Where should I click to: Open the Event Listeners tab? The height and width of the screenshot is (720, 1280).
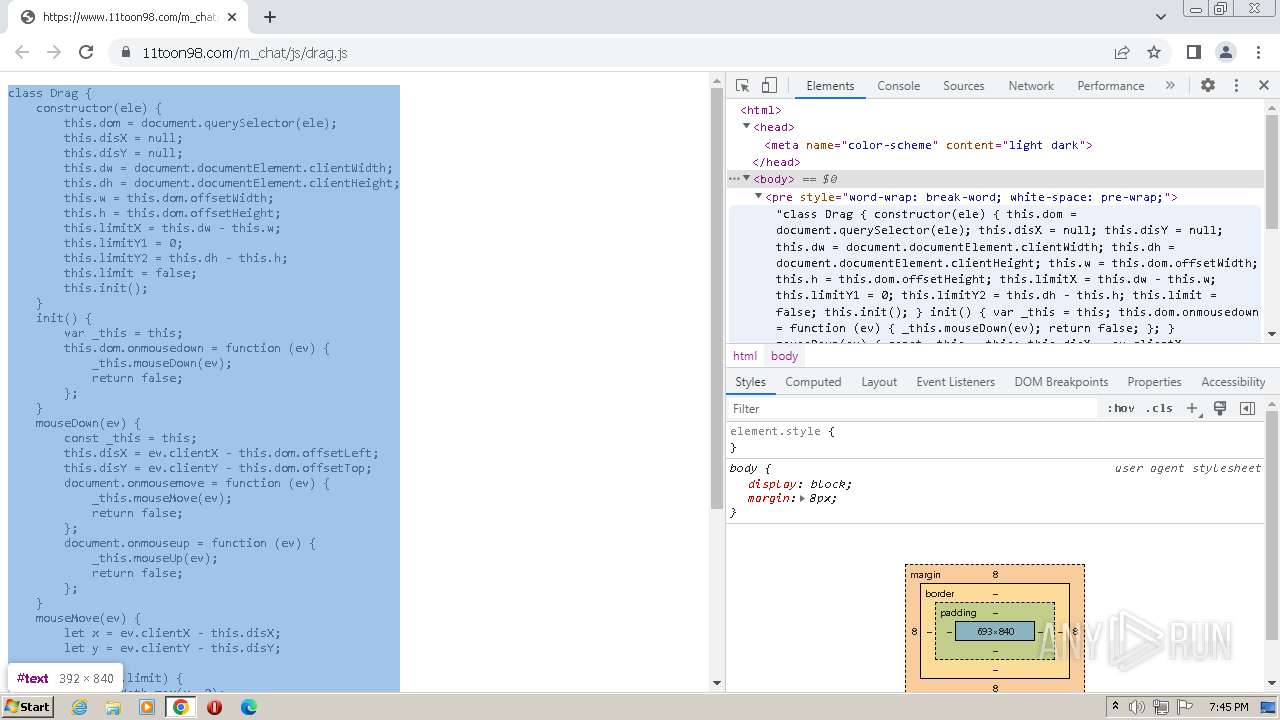coord(956,382)
